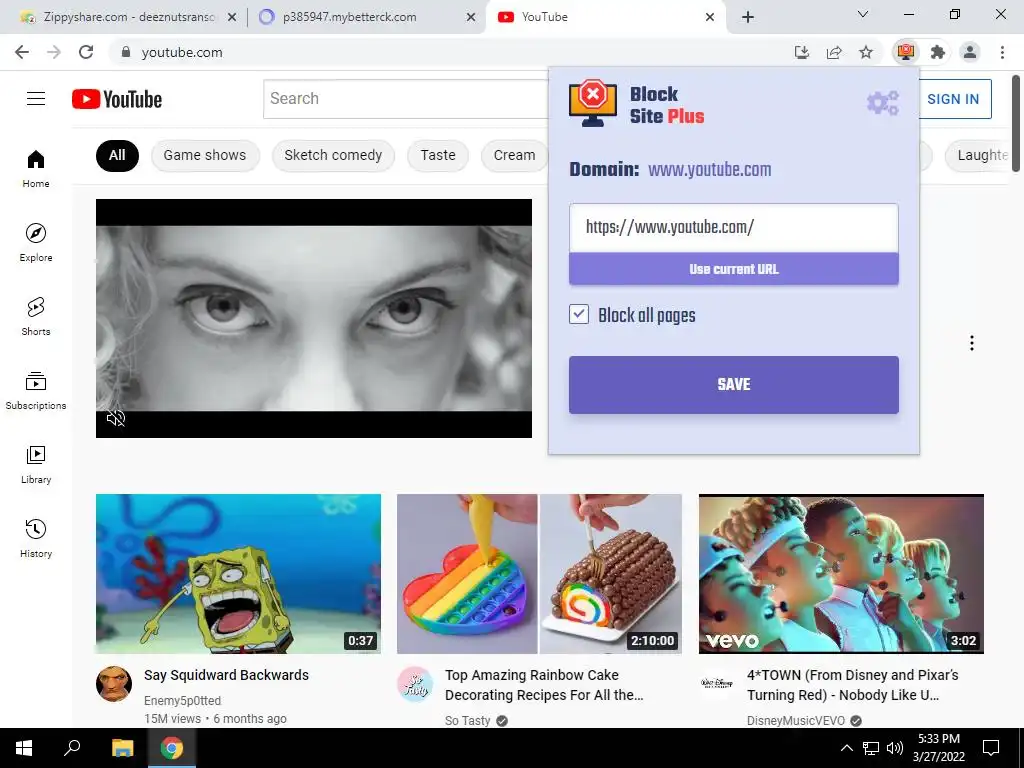Click install app icon in address bar
Screen dimensions: 1024x768
pyautogui.click(x=802, y=52)
